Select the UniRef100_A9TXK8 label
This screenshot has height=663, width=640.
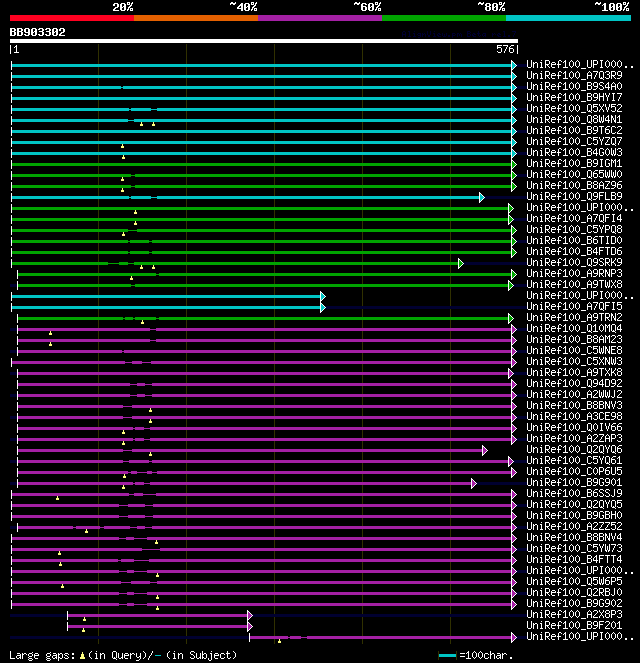tap(574, 372)
